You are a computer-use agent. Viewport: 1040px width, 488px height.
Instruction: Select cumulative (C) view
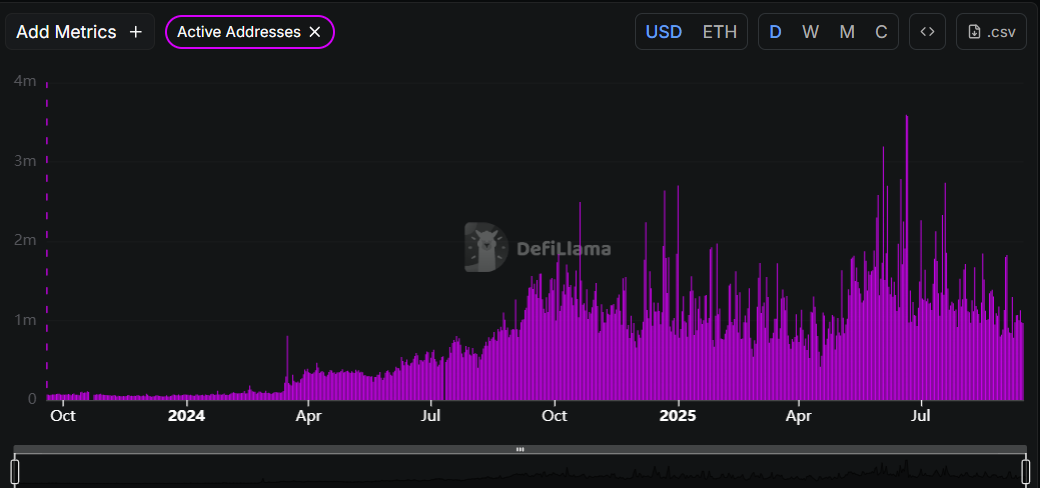tap(881, 32)
